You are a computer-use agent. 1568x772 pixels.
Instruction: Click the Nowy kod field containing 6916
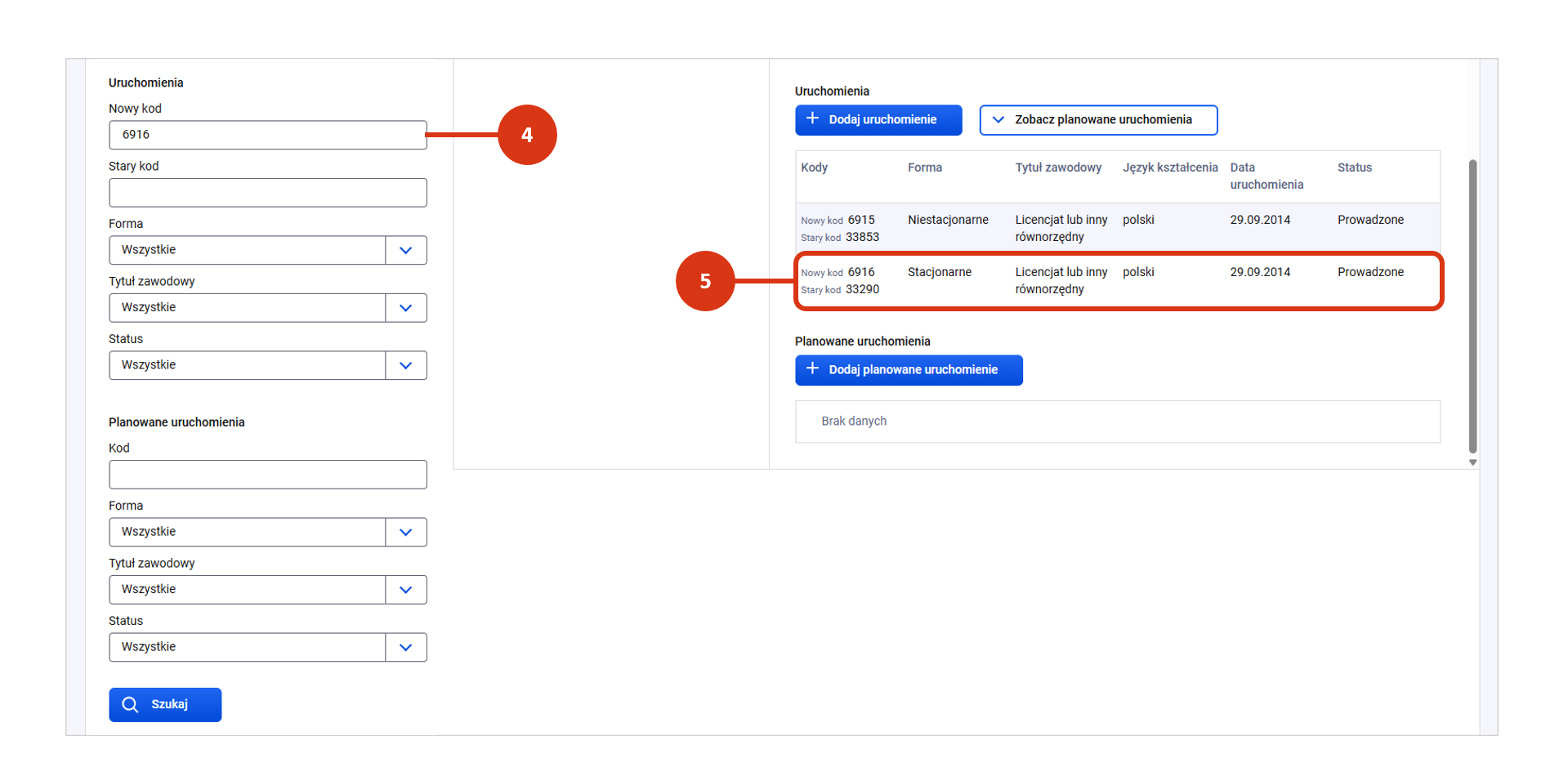267,135
